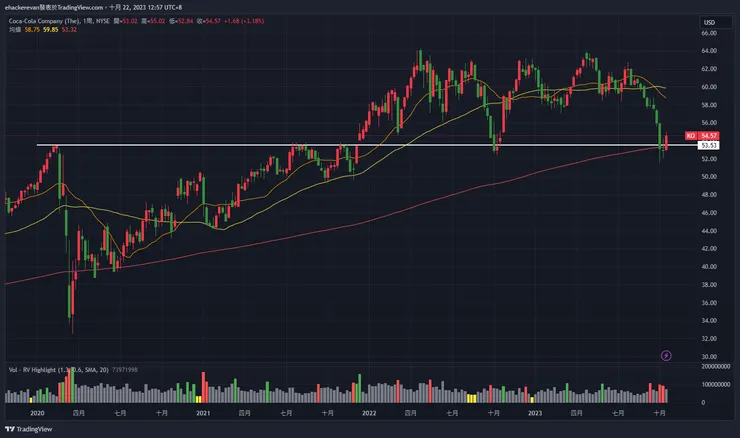
Task: Click the low value 52.84 in the legend
Action: (x=185, y=21)
